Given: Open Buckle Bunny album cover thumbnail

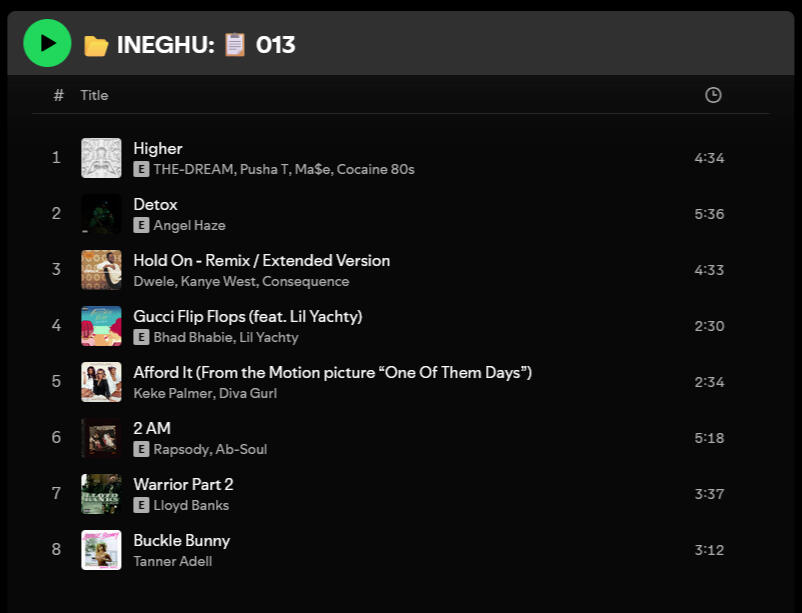Looking at the screenshot, I should coord(101,550).
